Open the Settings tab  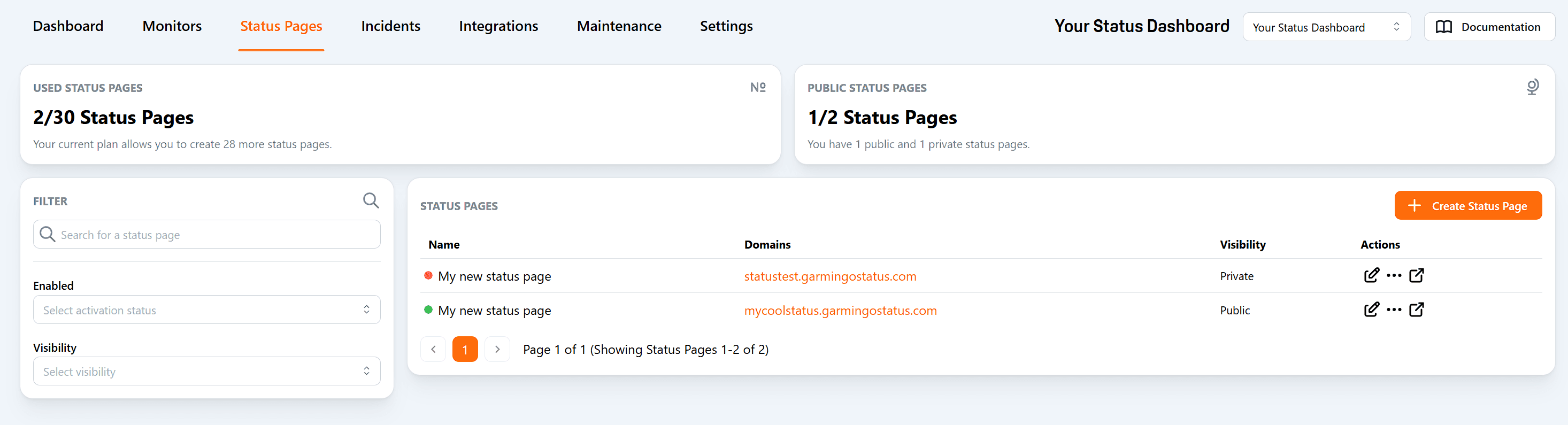pos(726,26)
